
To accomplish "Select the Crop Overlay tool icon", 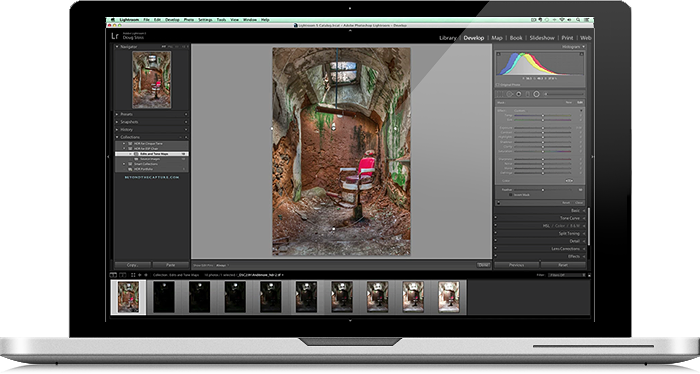I will pos(500,94).
